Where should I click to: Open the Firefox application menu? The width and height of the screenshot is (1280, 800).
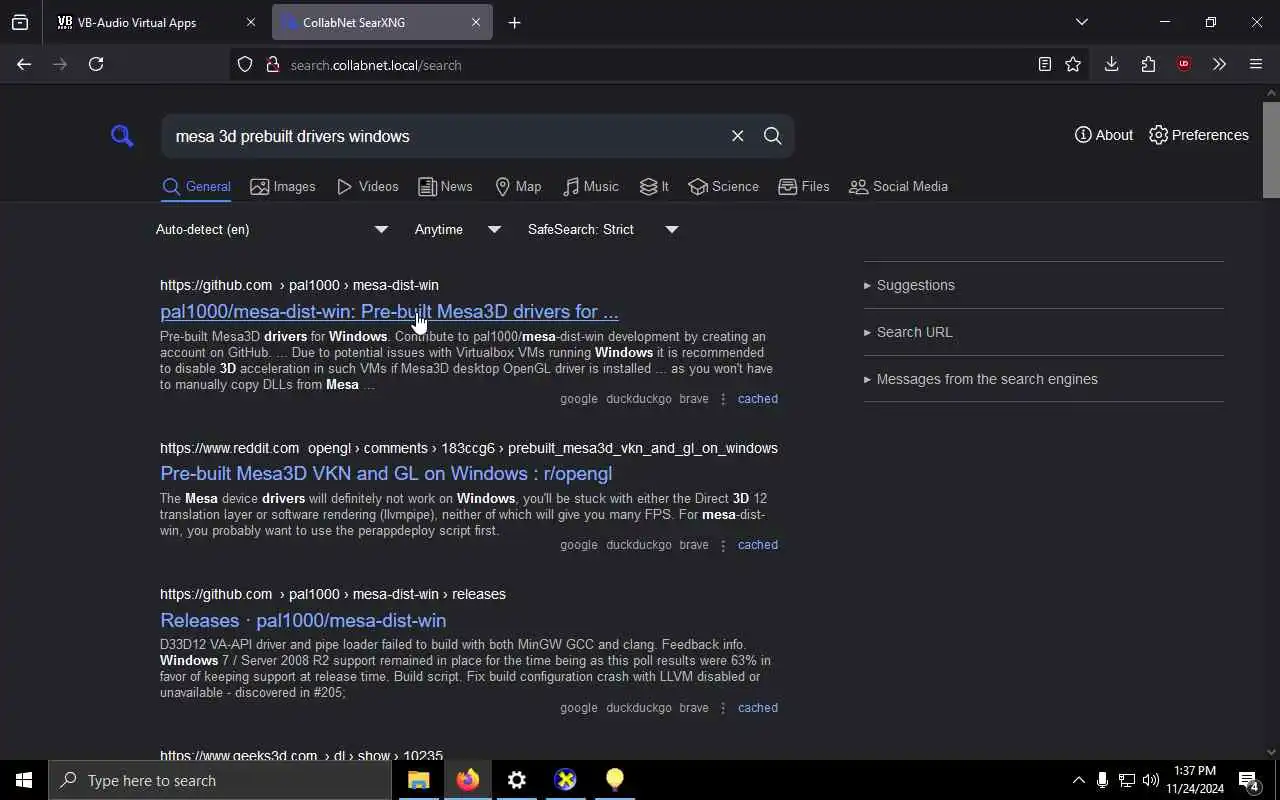coord(1256,64)
